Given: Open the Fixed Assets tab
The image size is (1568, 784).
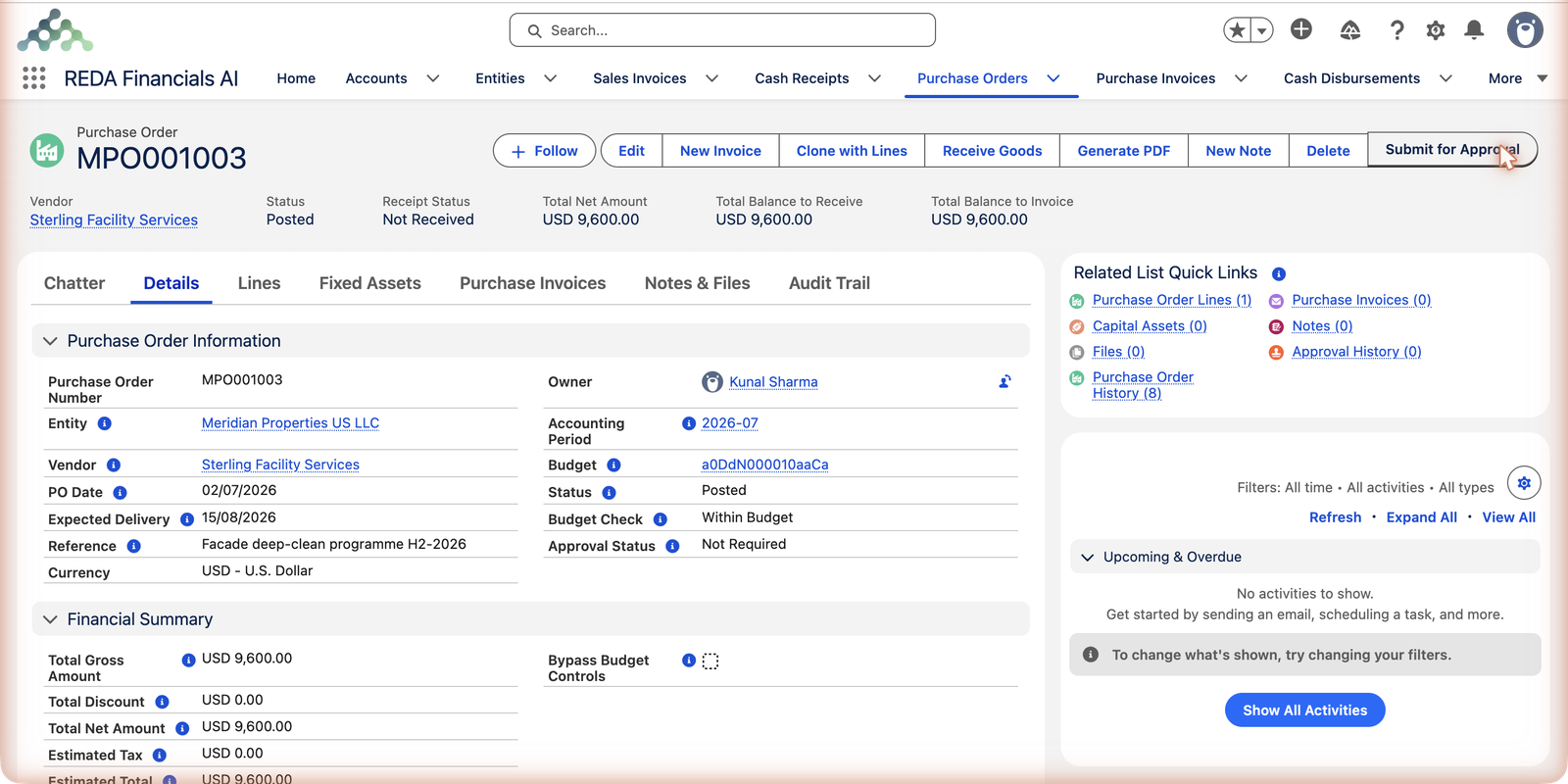Looking at the screenshot, I should 370,283.
